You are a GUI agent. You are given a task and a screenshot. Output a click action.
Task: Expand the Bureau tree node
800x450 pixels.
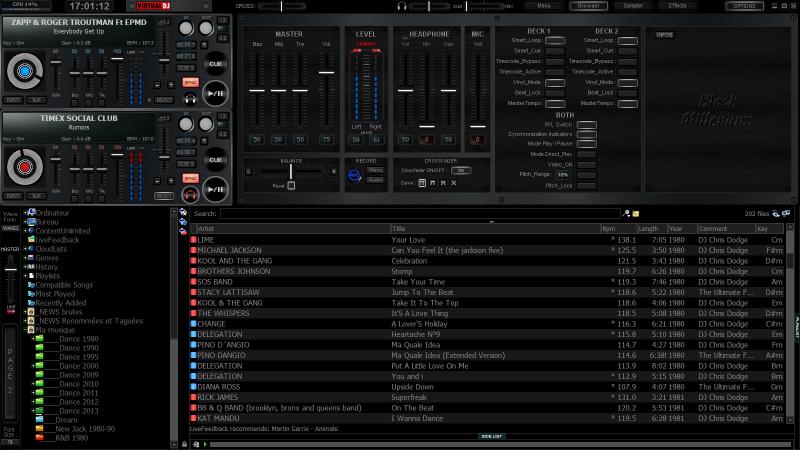pyautogui.click(x=25, y=222)
